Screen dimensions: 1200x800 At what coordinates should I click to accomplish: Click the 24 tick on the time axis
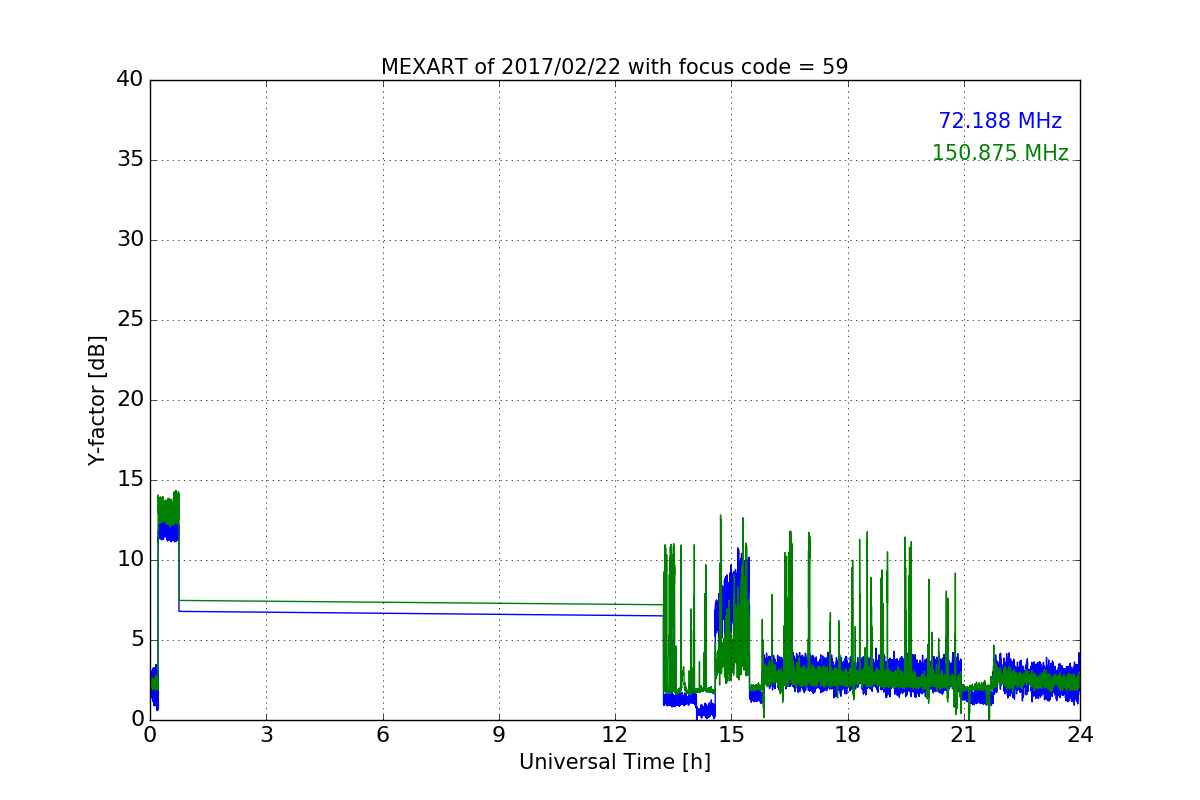point(1079,735)
